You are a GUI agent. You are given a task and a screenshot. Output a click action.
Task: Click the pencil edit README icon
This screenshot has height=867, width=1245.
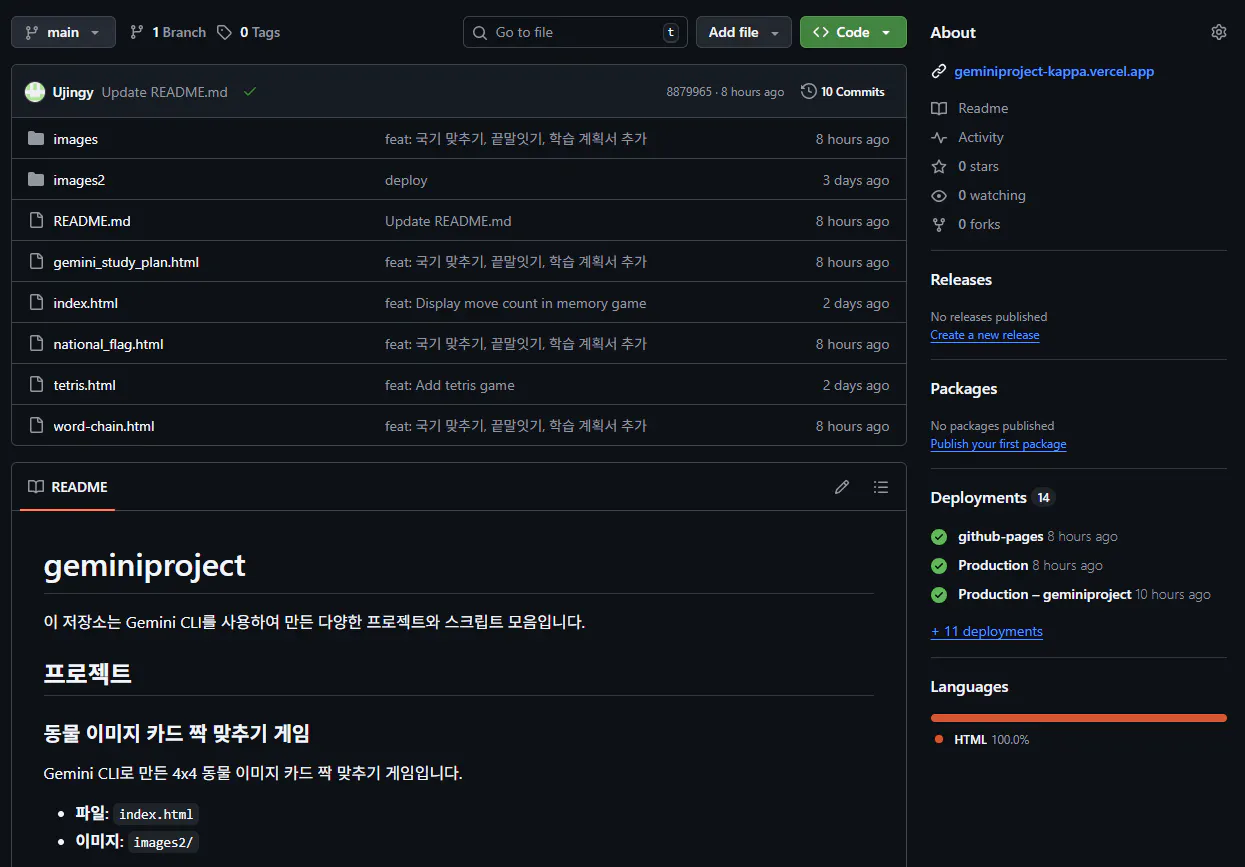pyautogui.click(x=842, y=487)
